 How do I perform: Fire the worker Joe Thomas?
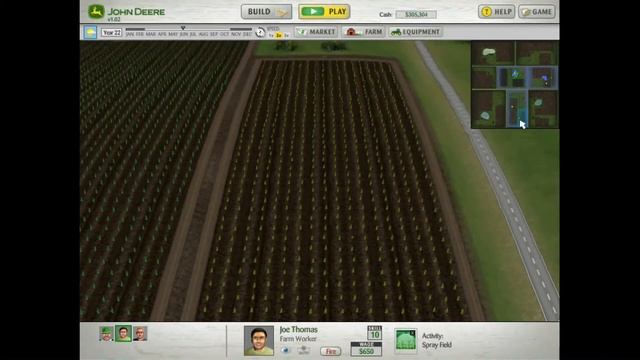[331, 351]
